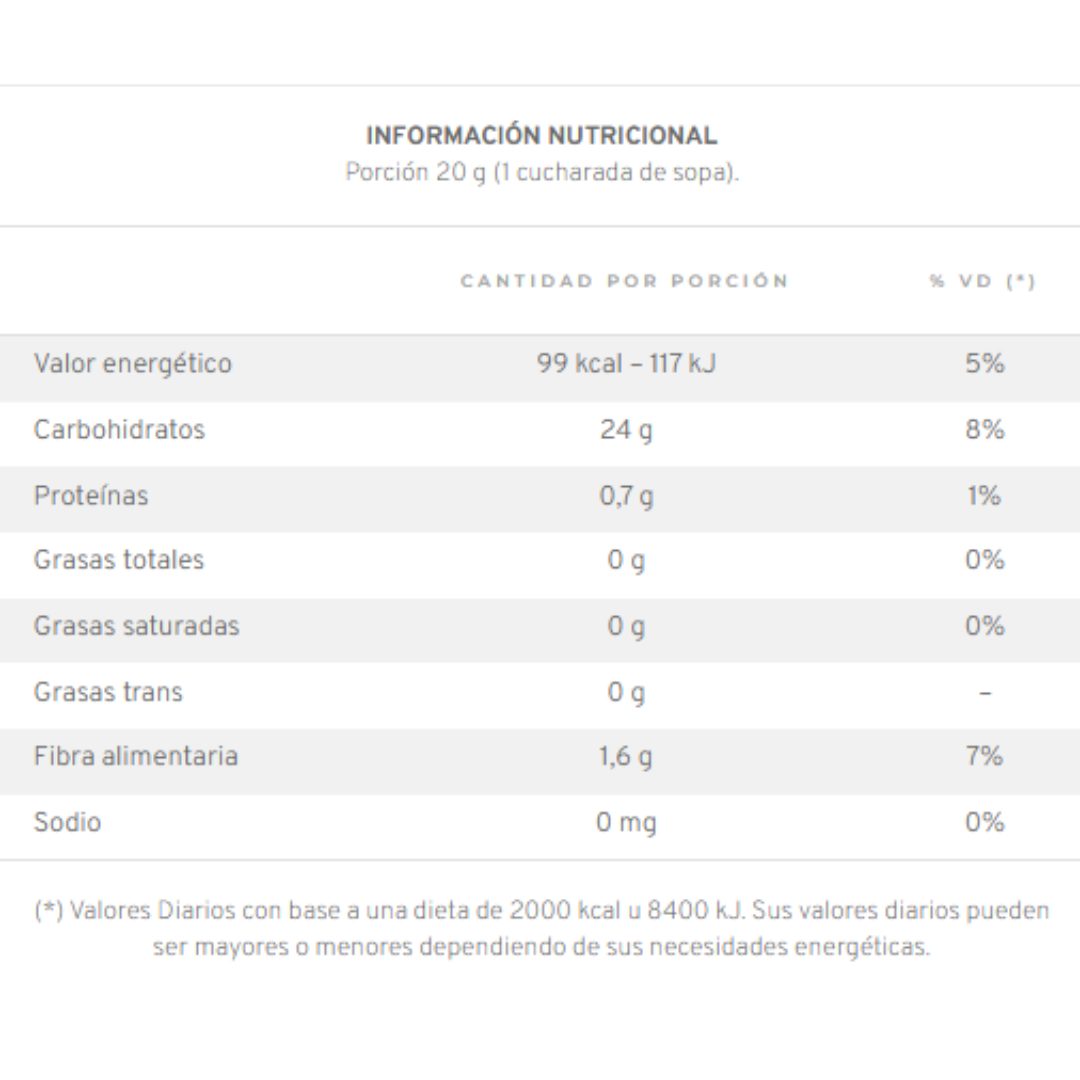Click the 99 kcal – 117 kJ value
The image size is (1080, 1080).
pyautogui.click(x=626, y=363)
